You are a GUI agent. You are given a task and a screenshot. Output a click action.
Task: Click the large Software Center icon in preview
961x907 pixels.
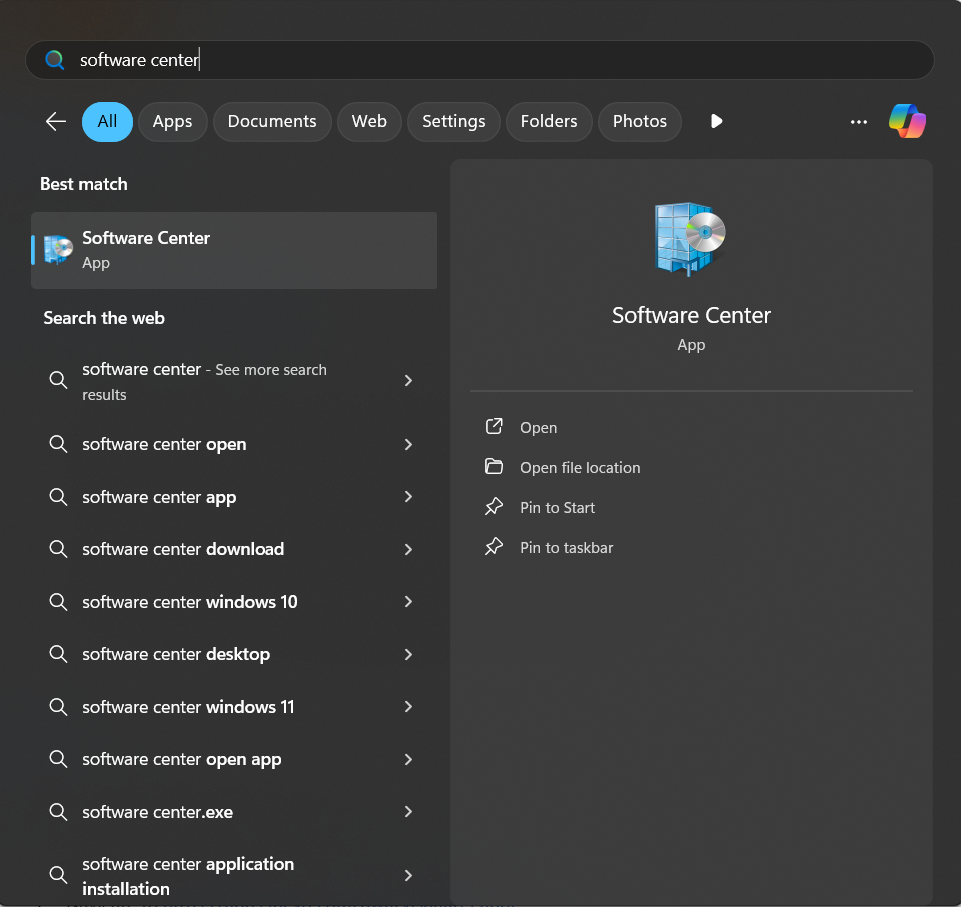690,238
